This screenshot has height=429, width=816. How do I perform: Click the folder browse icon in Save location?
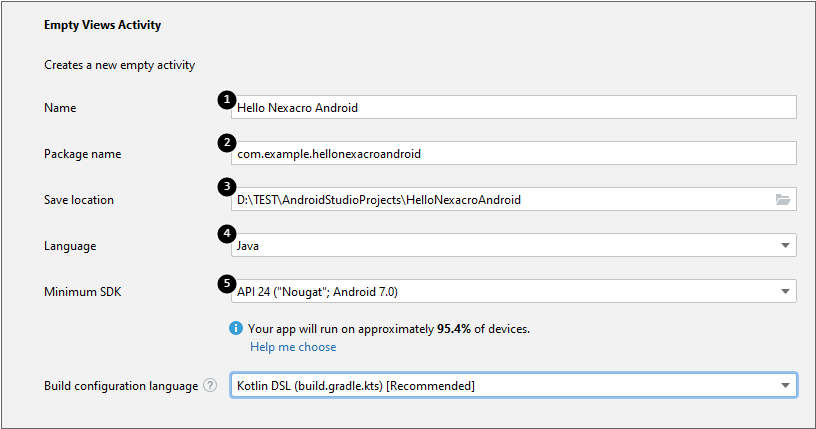click(783, 199)
